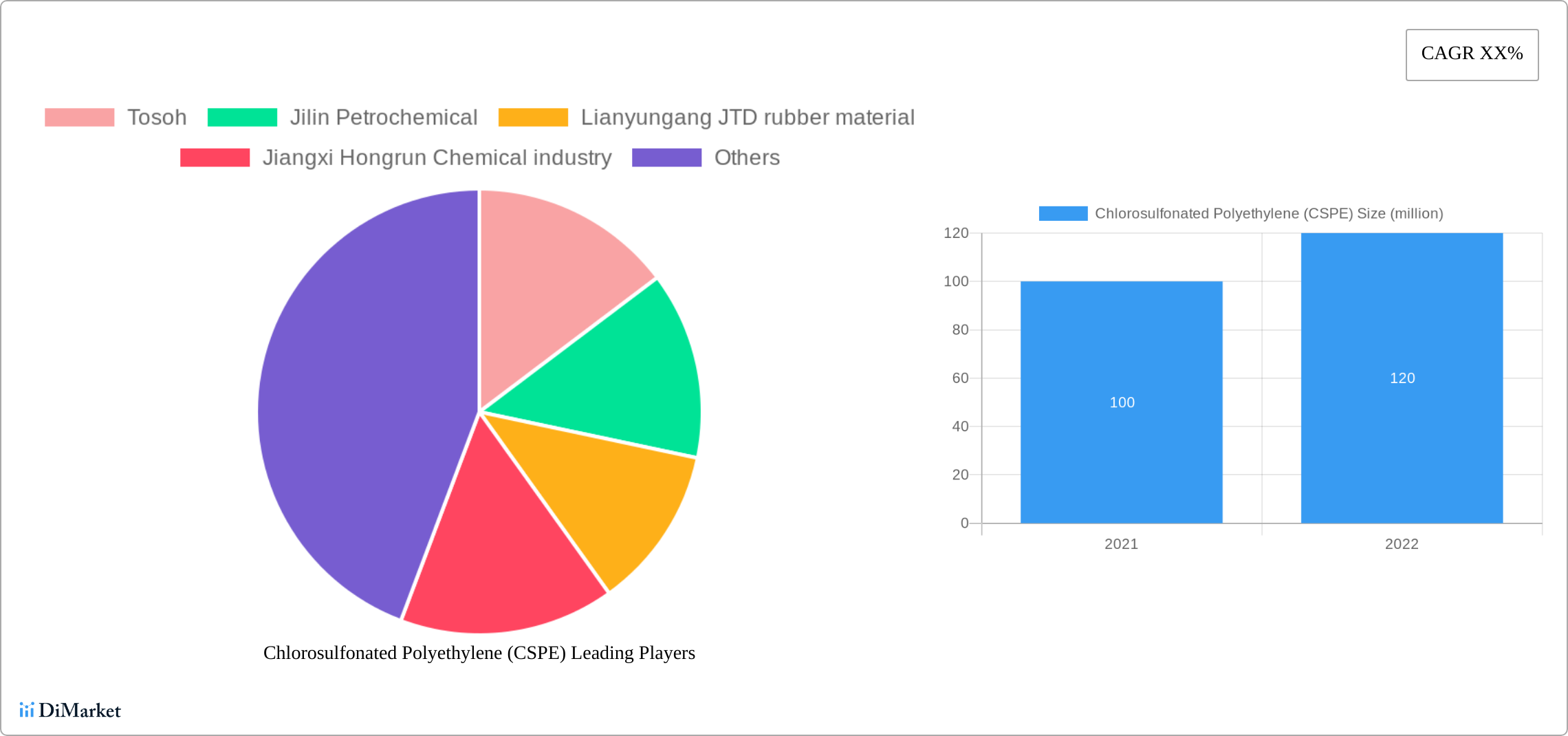Click the bar chart icon in DiMarket logo
The height and width of the screenshot is (736, 1568).
click(28, 711)
